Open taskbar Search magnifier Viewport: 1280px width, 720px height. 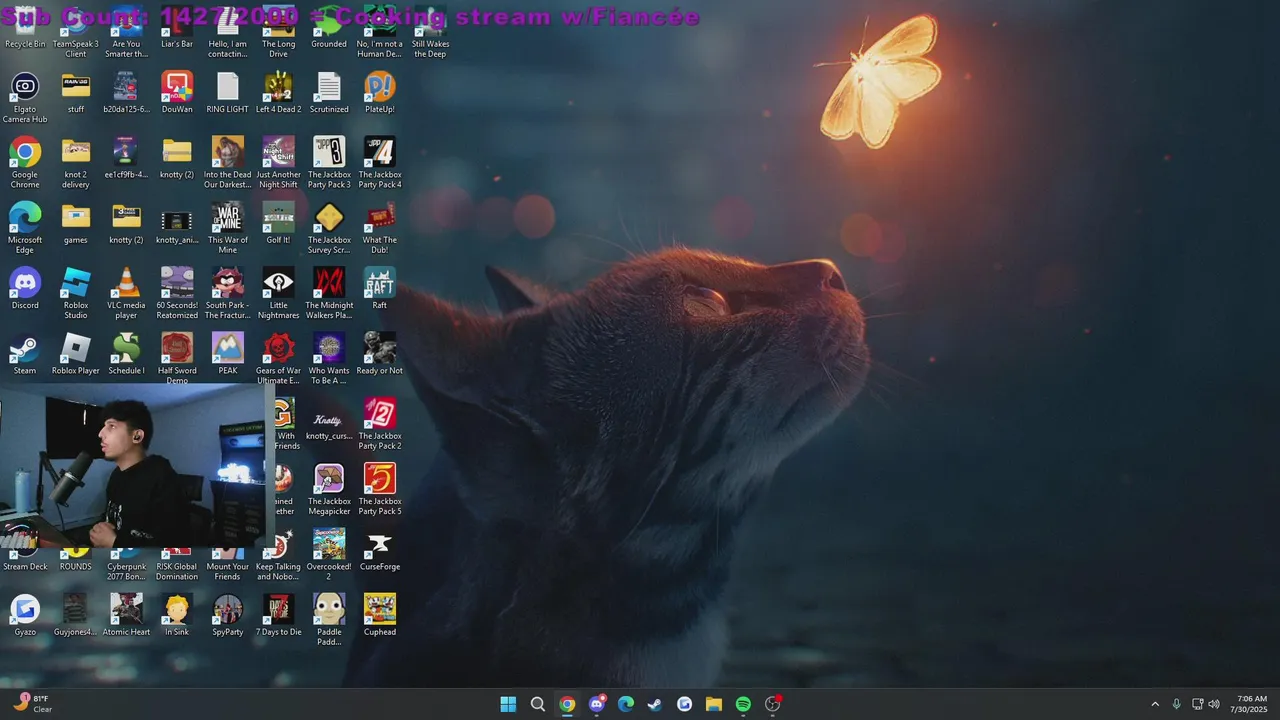538,704
